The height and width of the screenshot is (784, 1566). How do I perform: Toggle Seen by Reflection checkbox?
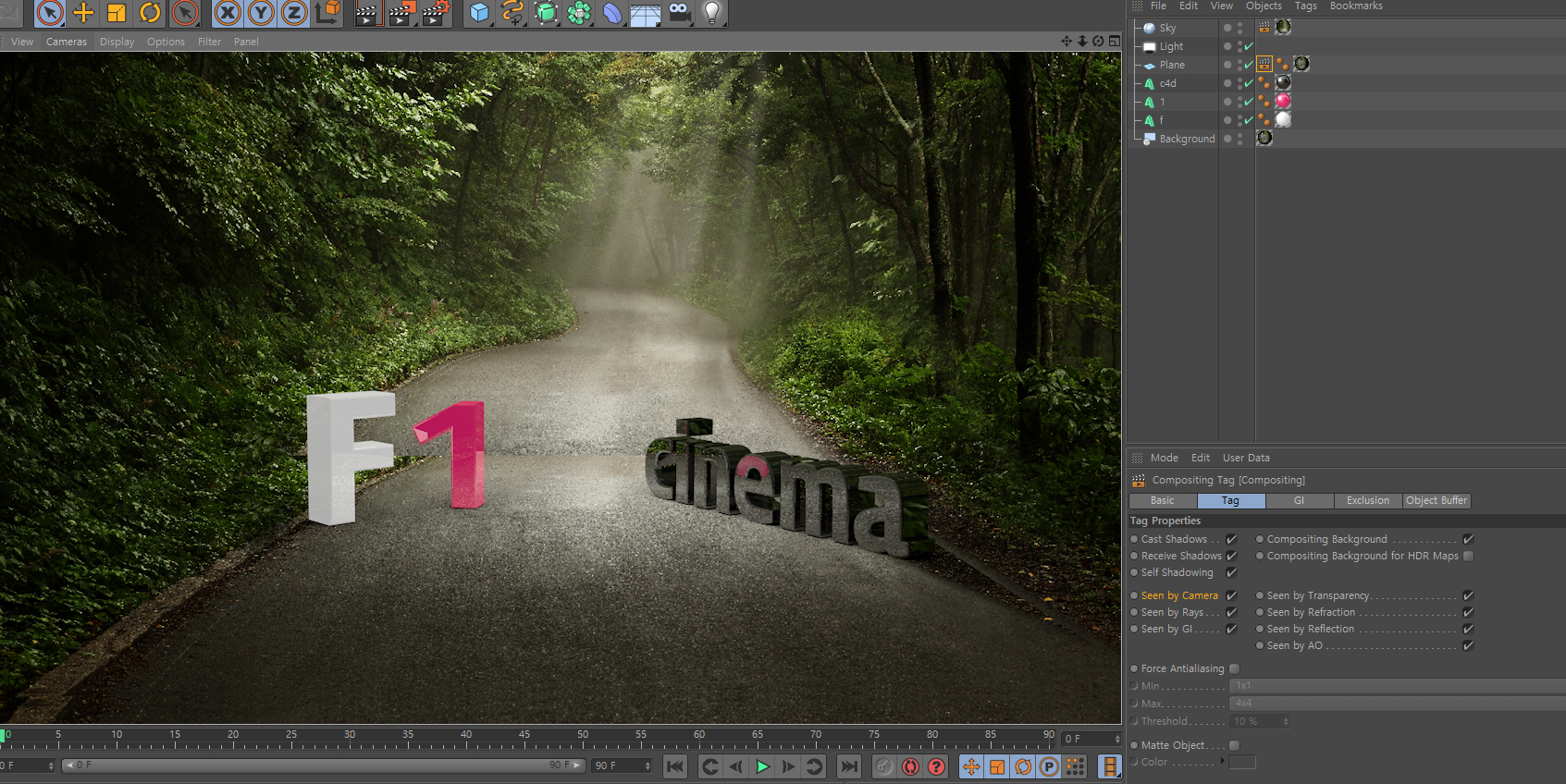click(x=1468, y=629)
